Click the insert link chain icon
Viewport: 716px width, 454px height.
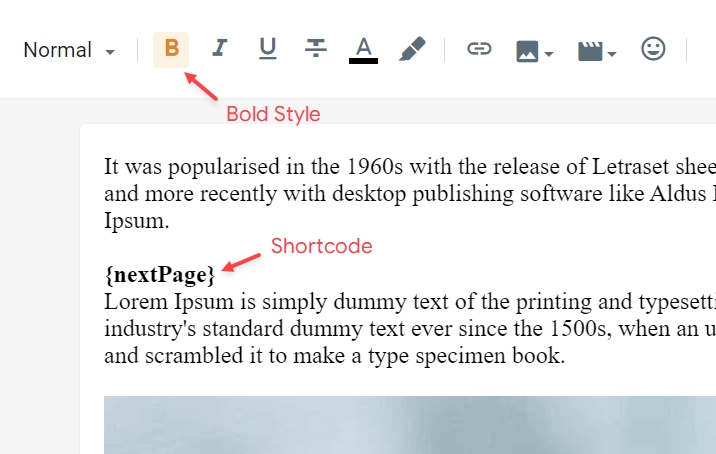click(x=480, y=49)
